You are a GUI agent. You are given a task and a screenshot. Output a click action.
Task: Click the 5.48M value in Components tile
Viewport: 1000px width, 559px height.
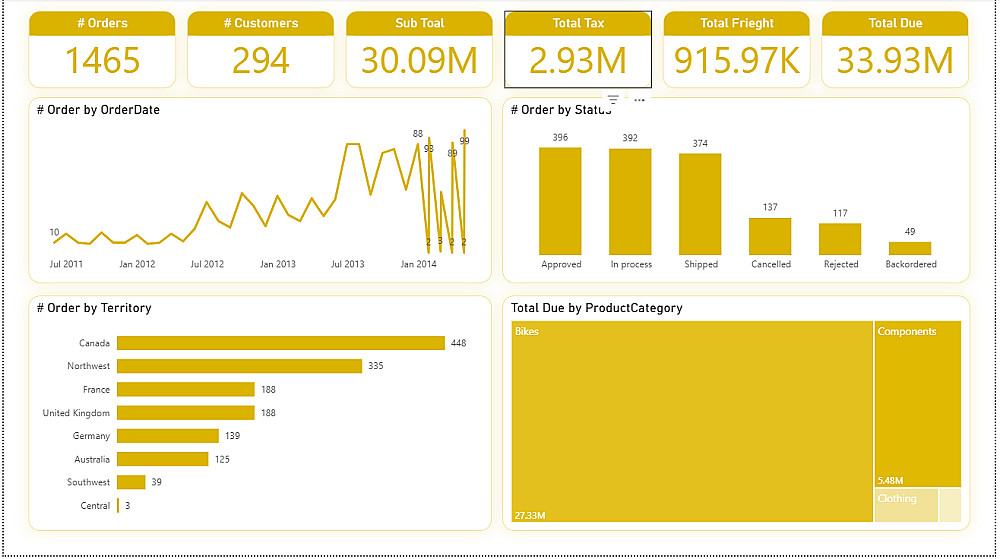[x=890, y=481]
